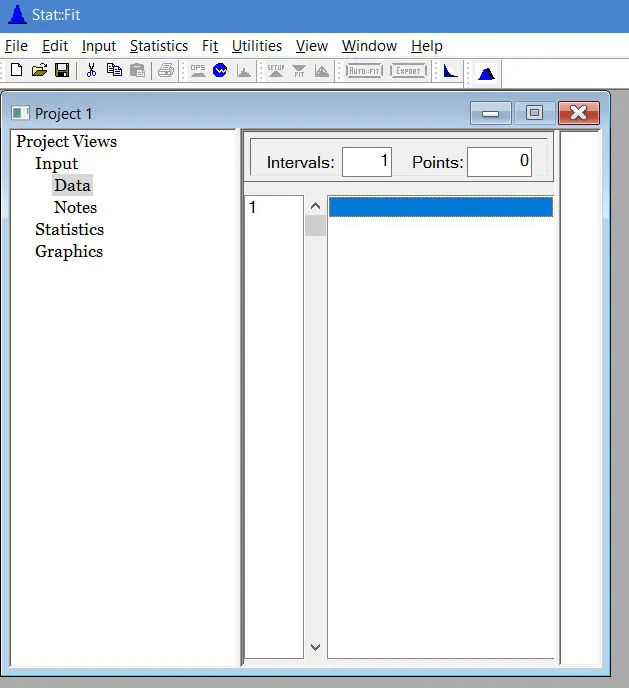Open the Edit menu
Screen dimensions: 629x688
coord(55,46)
